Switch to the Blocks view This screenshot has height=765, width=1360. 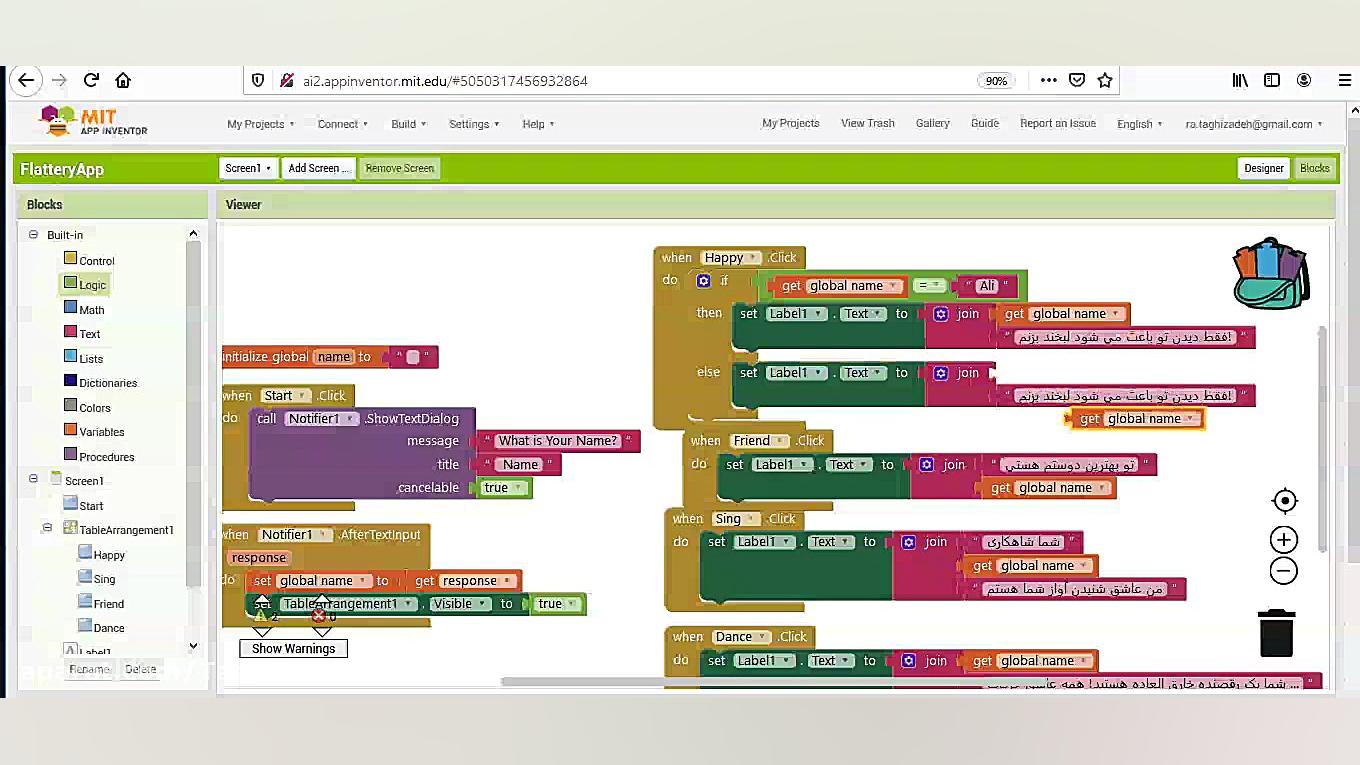[1315, 168]
